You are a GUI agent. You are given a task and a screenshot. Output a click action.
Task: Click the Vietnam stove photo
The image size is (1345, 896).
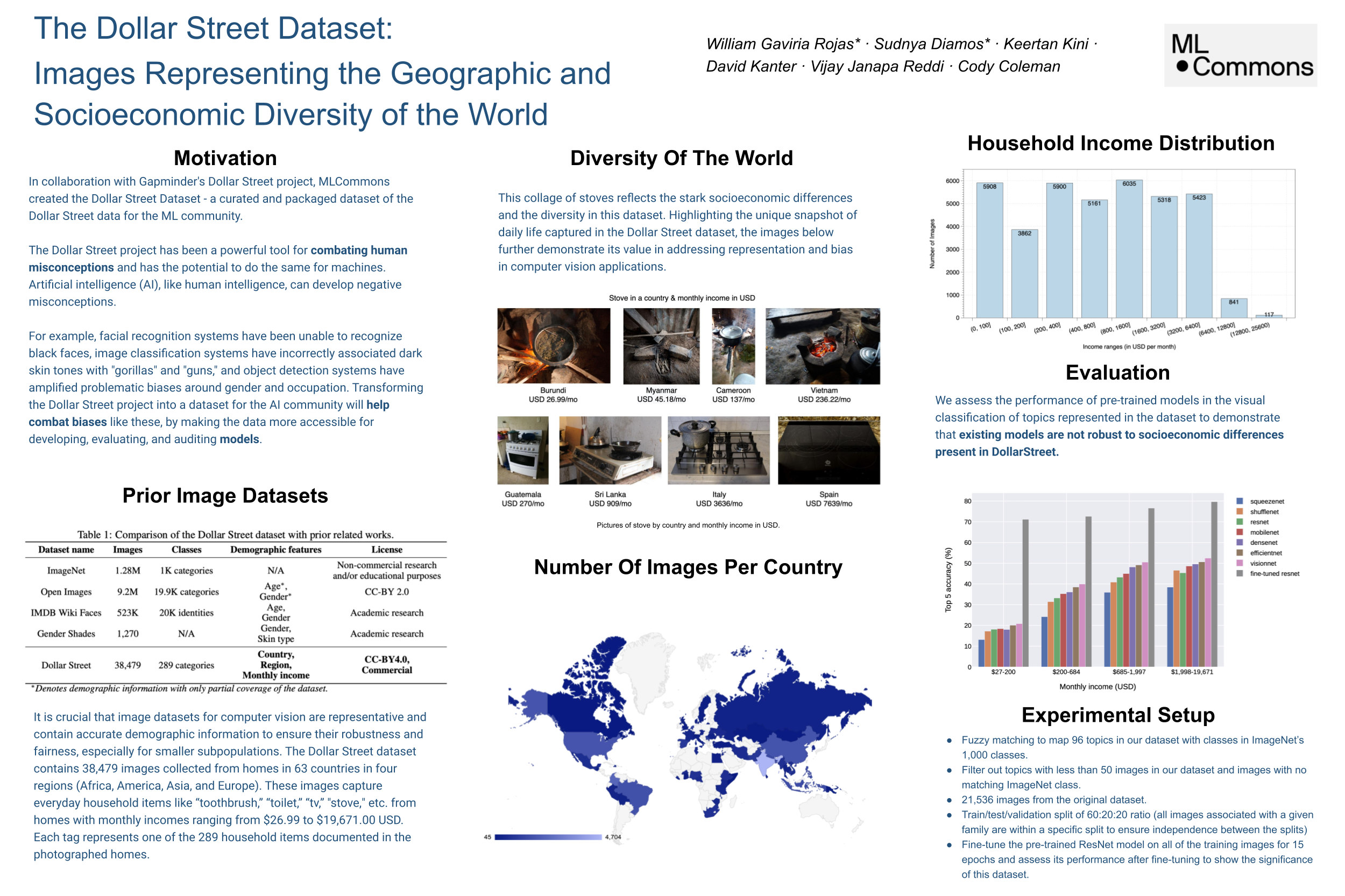[822, 346]
